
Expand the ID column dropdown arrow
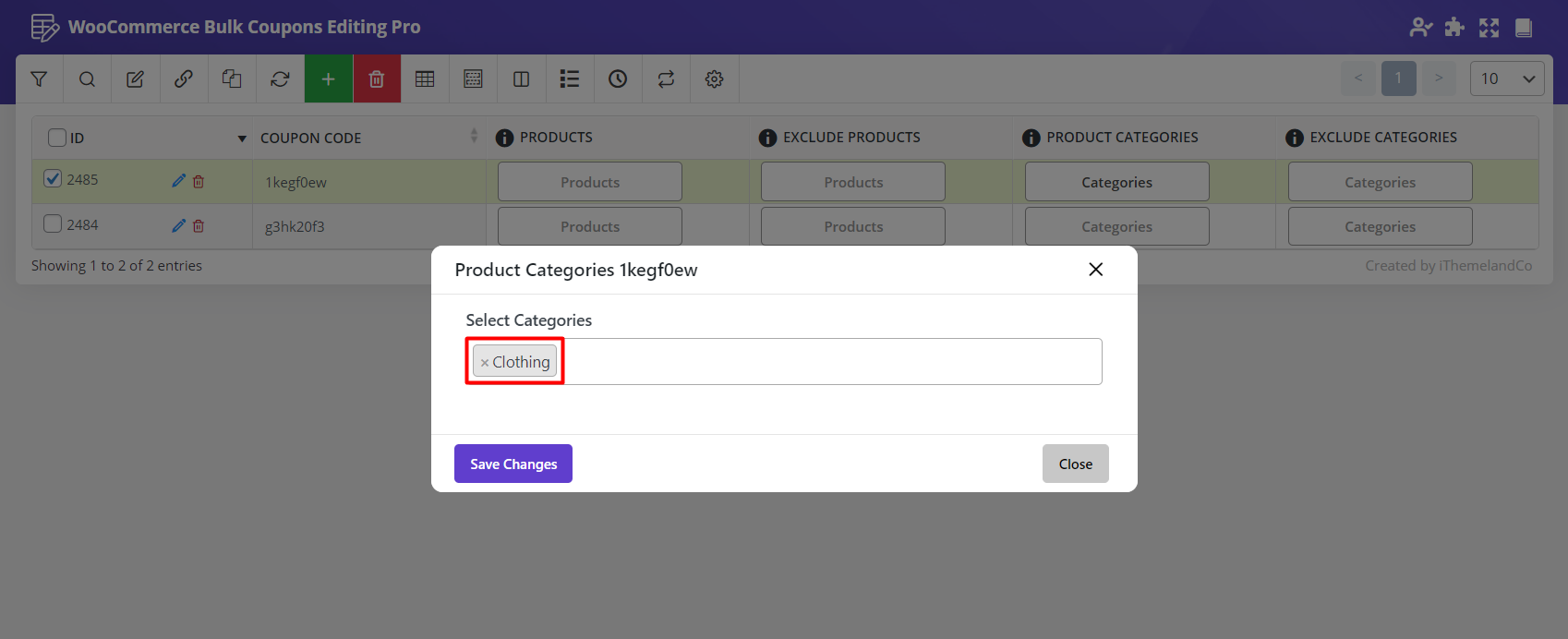242,139
